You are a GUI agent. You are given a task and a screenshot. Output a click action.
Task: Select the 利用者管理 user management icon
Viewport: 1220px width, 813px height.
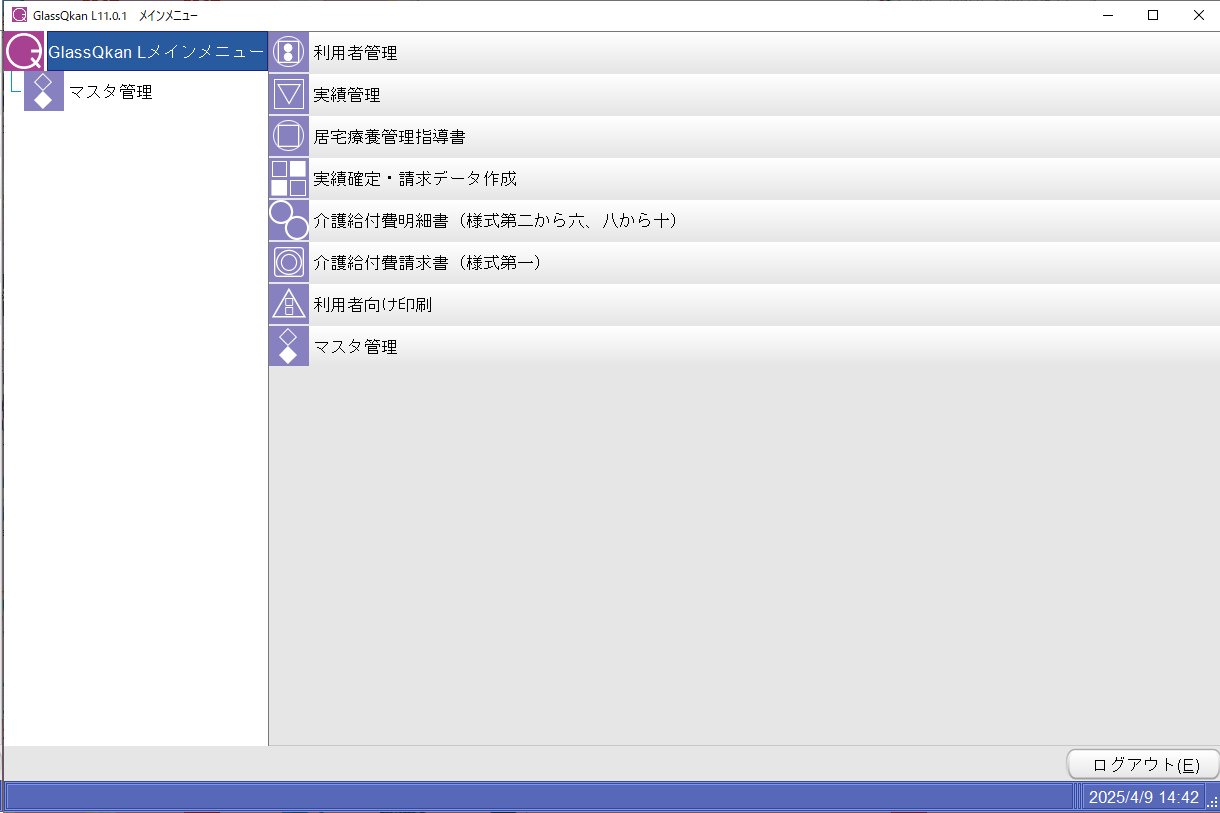tap(288, 51)
